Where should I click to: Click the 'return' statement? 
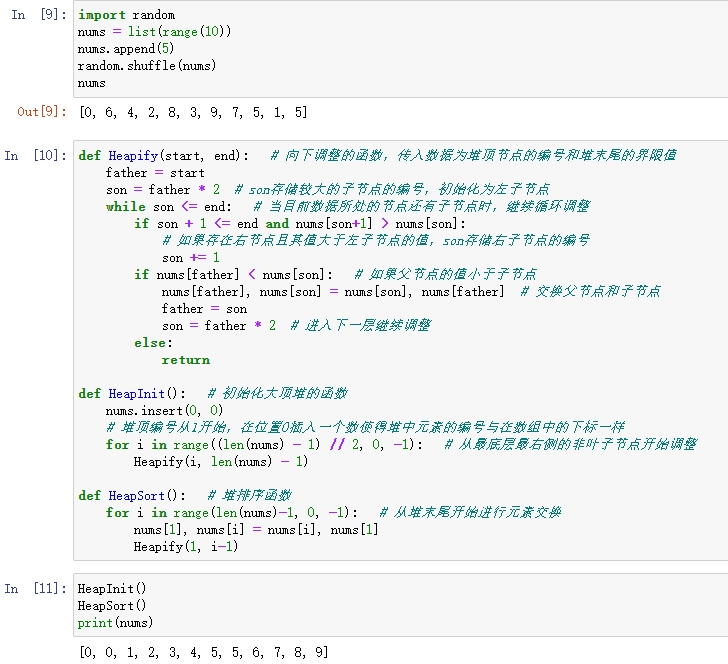point(186,360)
